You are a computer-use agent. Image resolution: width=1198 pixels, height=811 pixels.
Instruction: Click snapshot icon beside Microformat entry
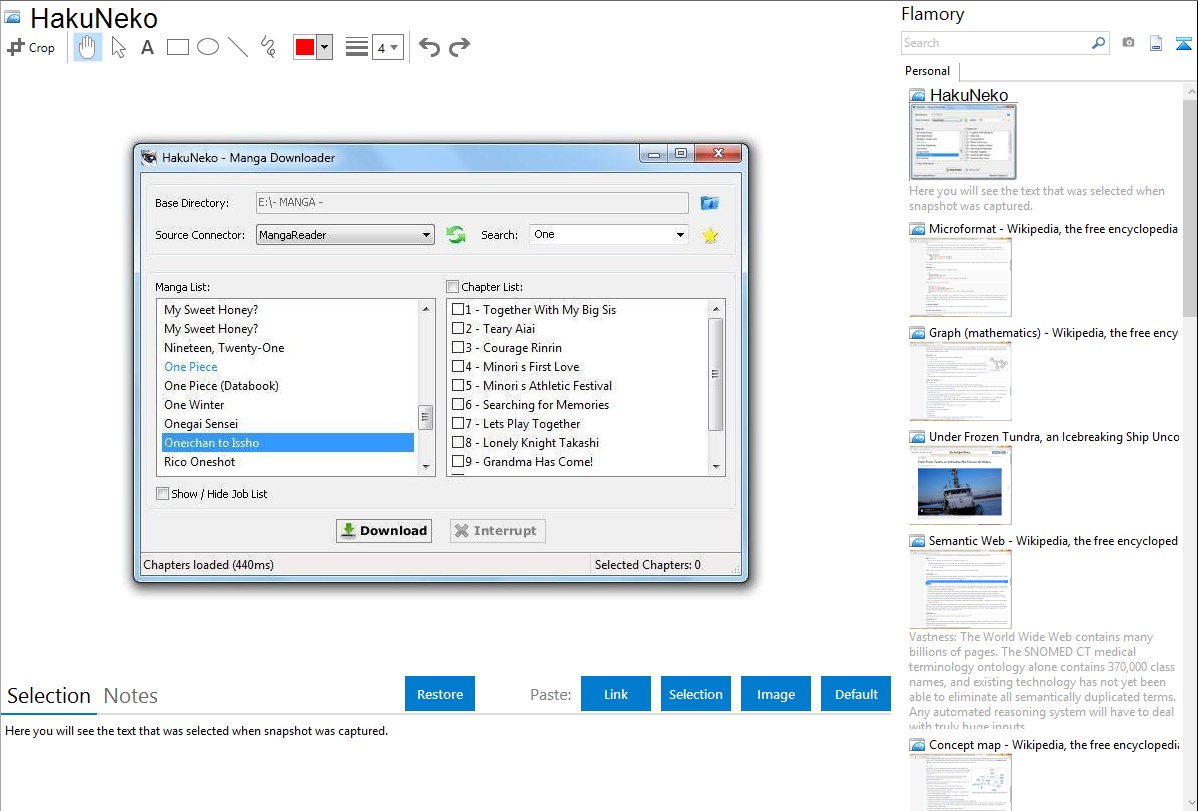tap(917, 229)
